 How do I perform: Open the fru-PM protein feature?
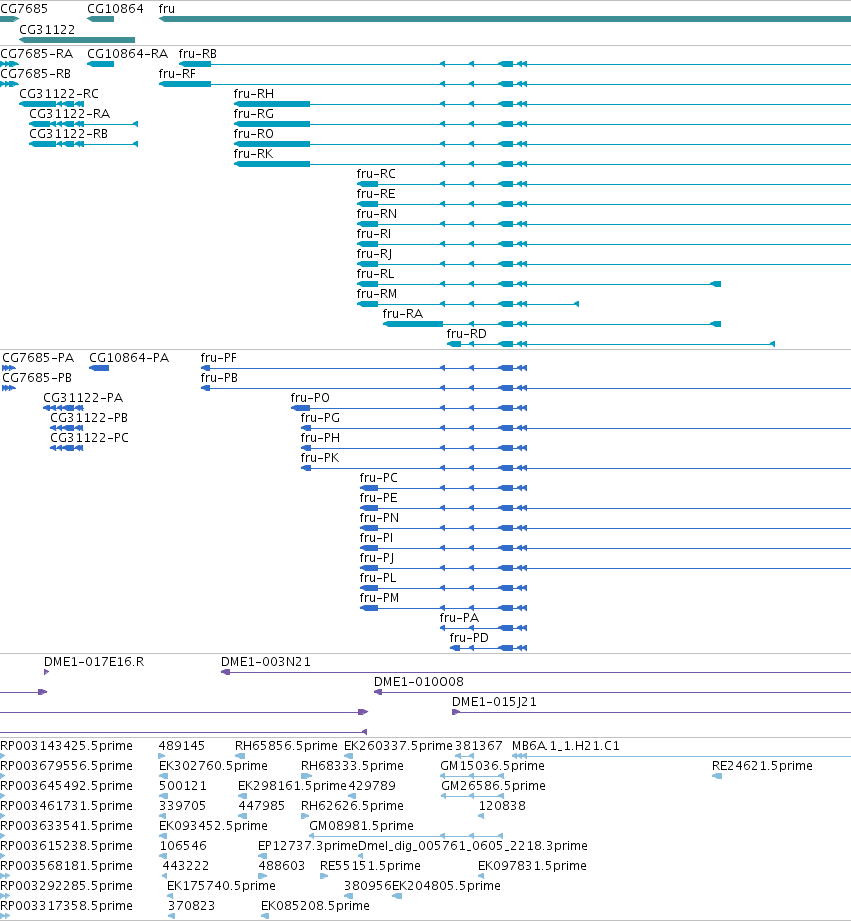379,597
